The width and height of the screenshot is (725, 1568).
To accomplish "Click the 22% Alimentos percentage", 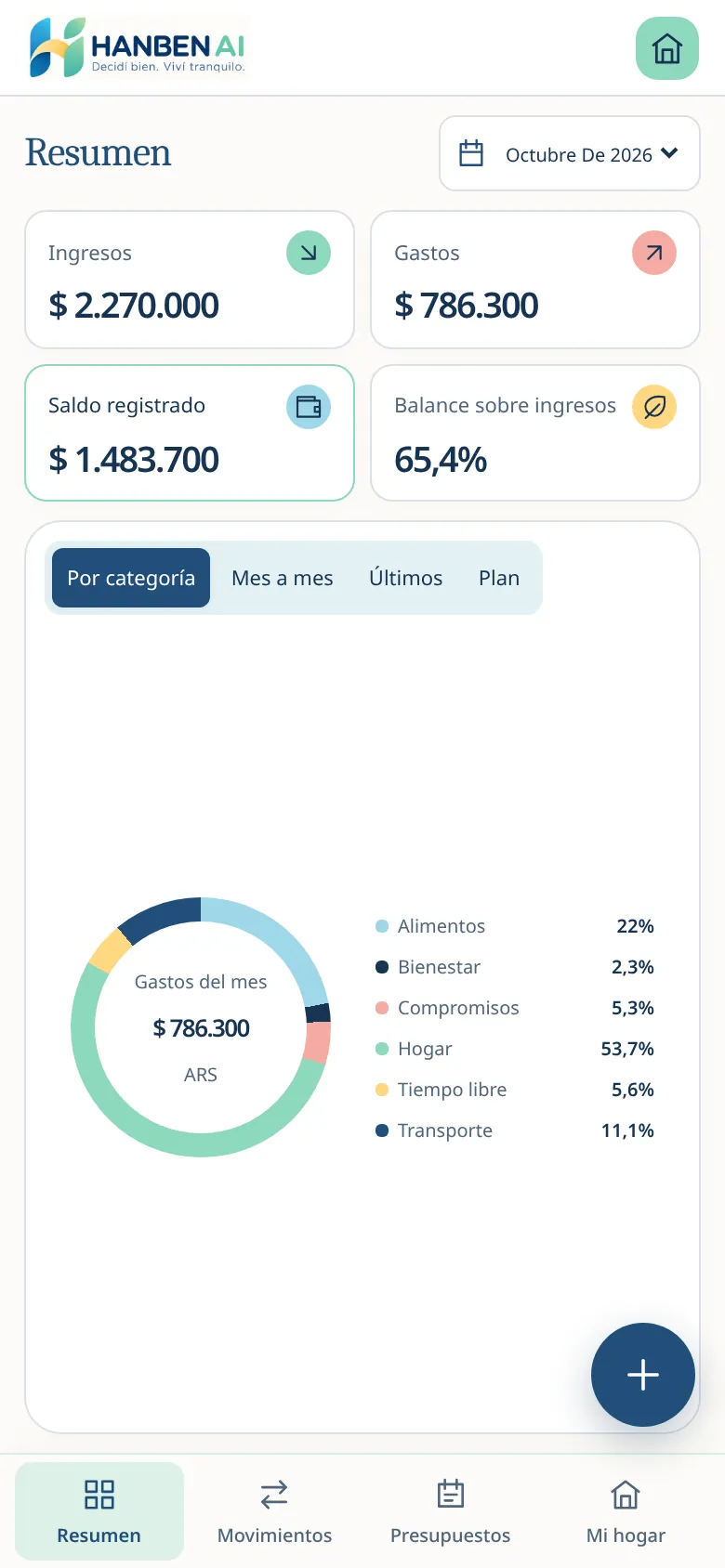I will pos(635,926).
